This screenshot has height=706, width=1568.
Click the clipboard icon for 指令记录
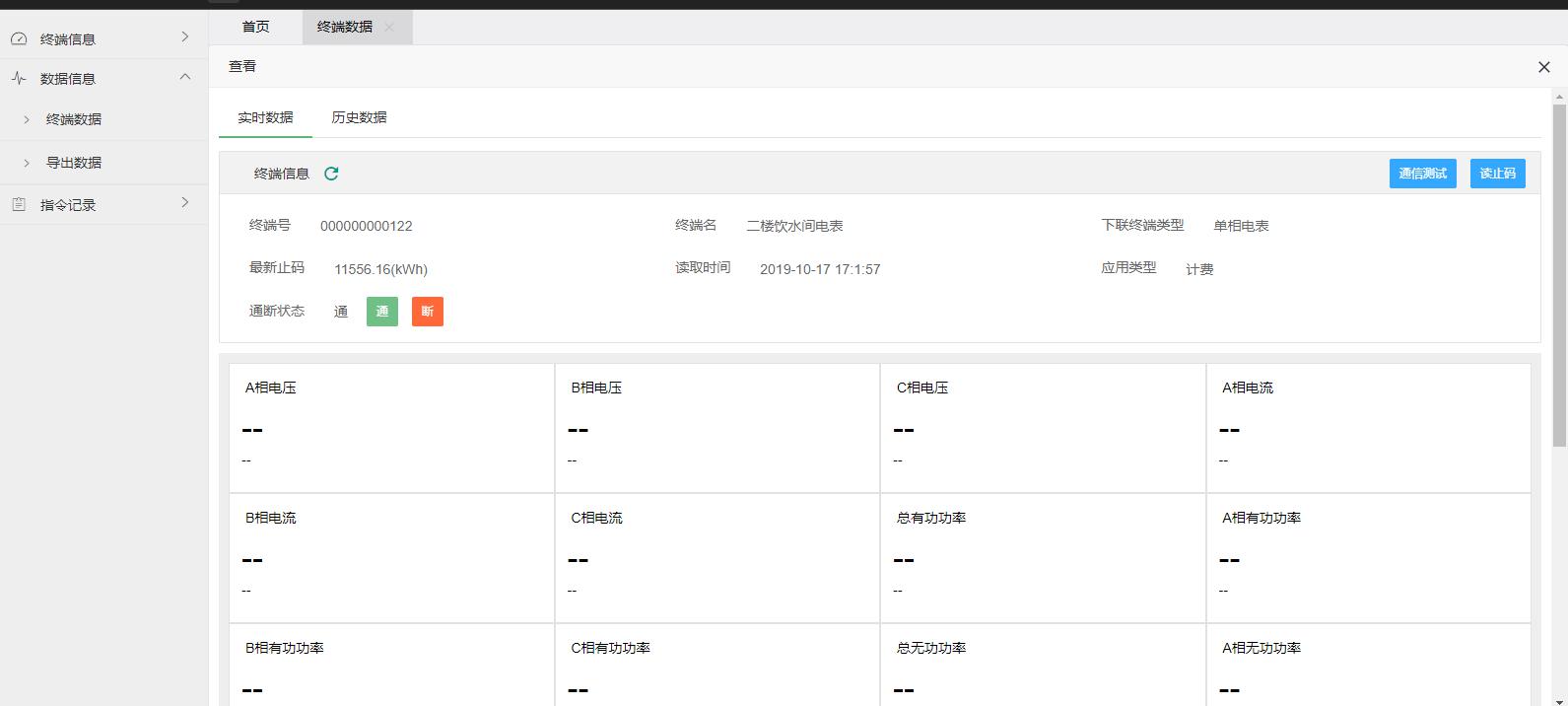[x=19, y=205]
